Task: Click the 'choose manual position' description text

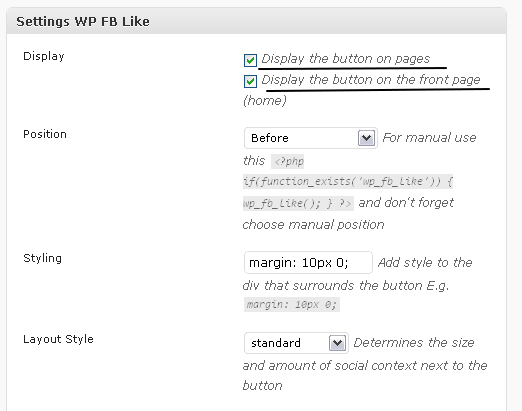Action: pos(313,225)
